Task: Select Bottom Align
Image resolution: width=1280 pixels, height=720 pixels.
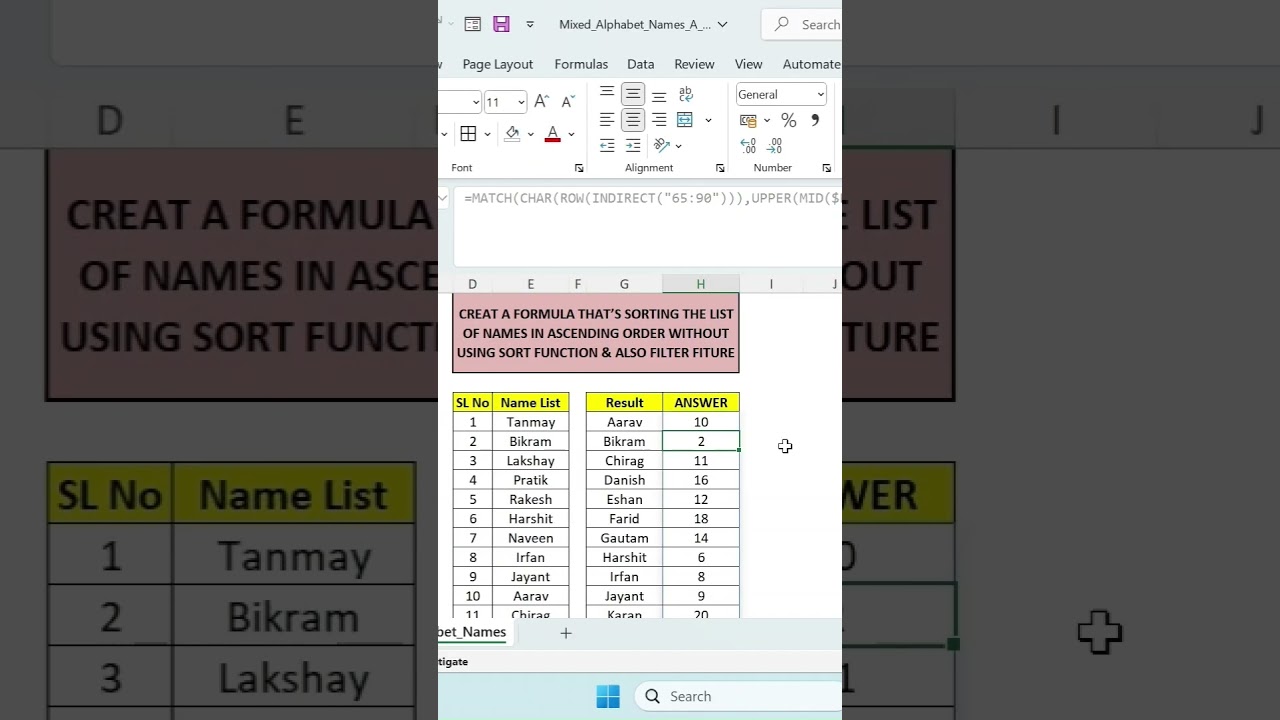Action: click(x=659, y=95)
